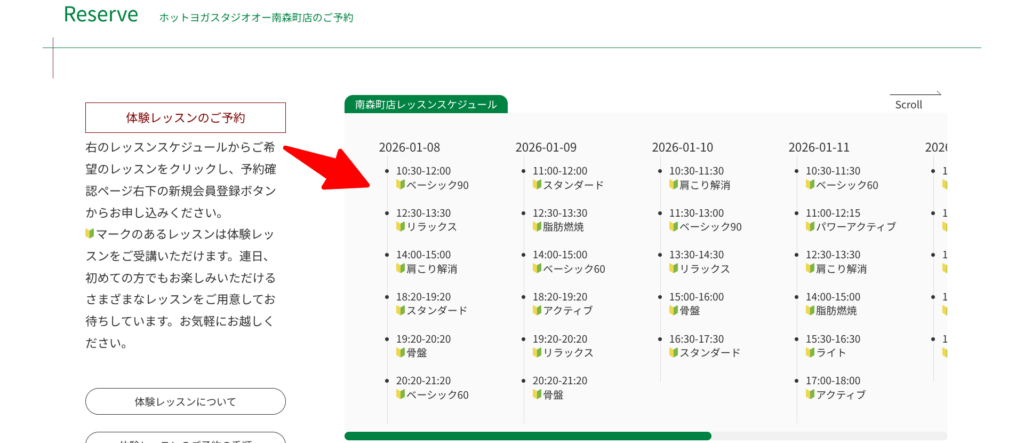Click beginner icon beside 2026-01-10 スタンダード
1024x443 pixels.
point(673,353)
